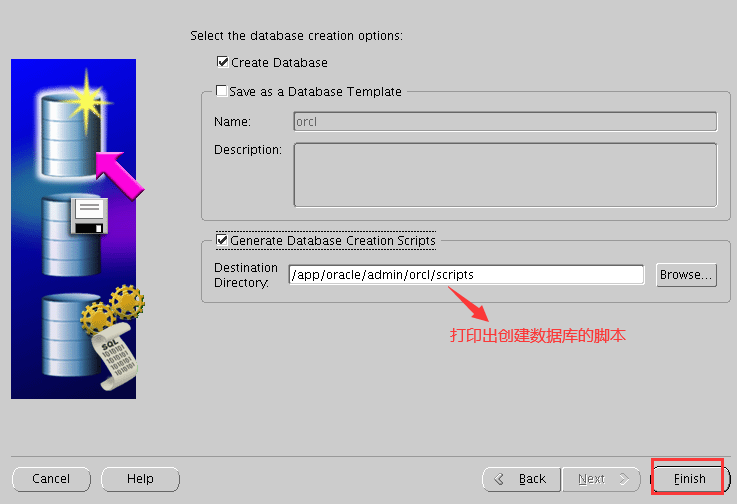The width and height of the screenshot is (737, 504).
Task: Open Help for this wizard
Action: point(140,479)
